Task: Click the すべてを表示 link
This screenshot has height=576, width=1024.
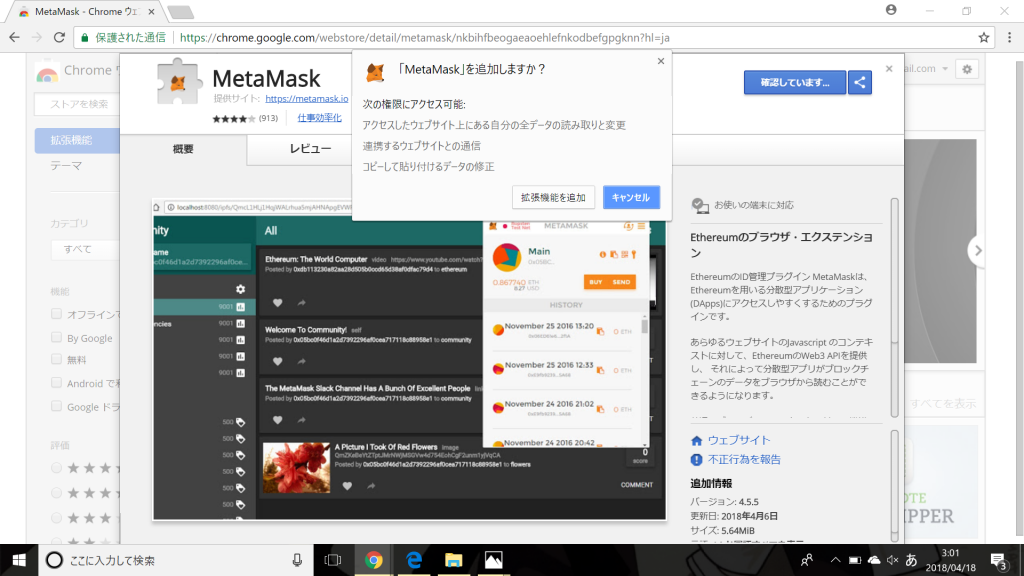Action: pos(943,404)
